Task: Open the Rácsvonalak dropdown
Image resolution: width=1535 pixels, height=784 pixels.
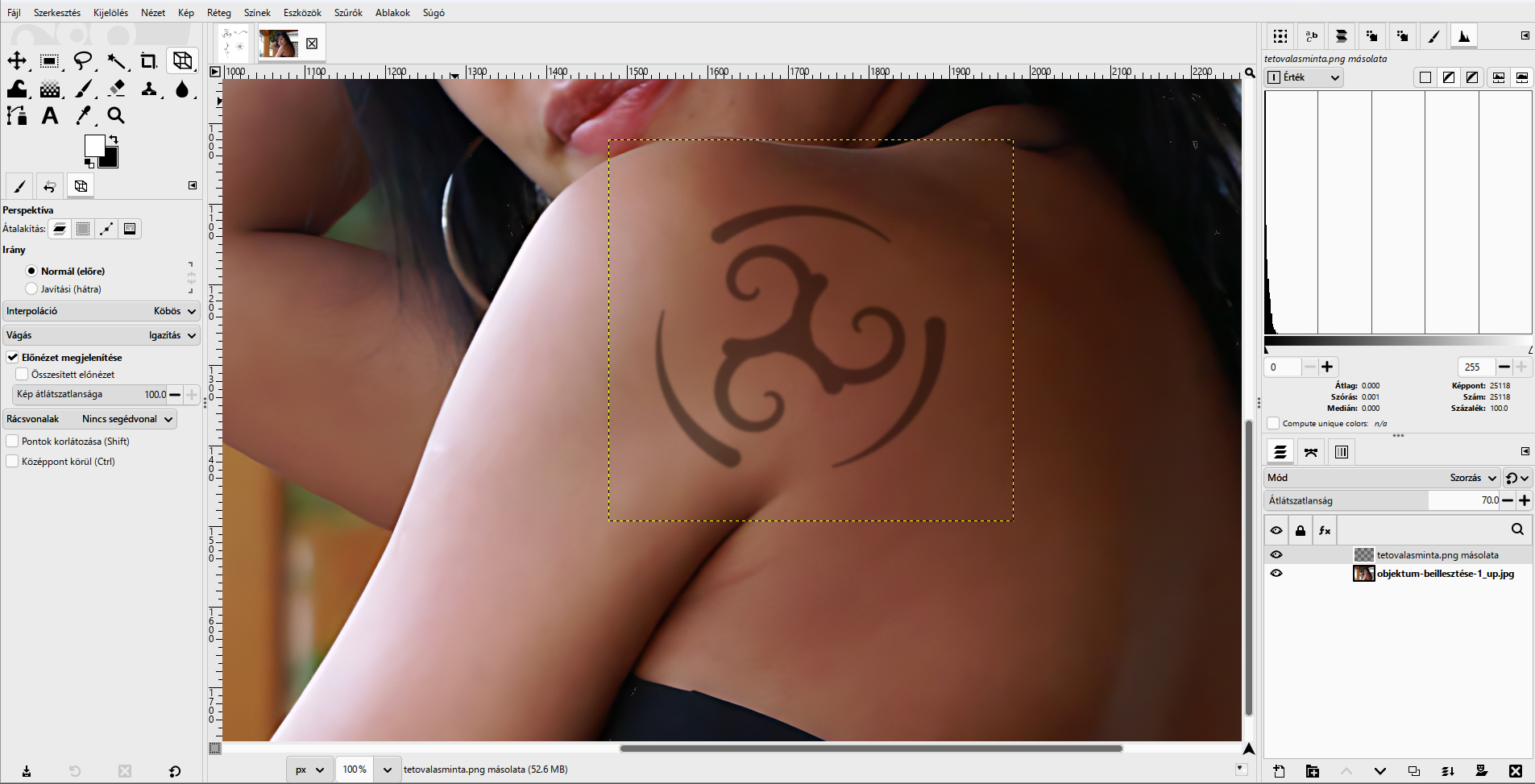Action: 89,419
